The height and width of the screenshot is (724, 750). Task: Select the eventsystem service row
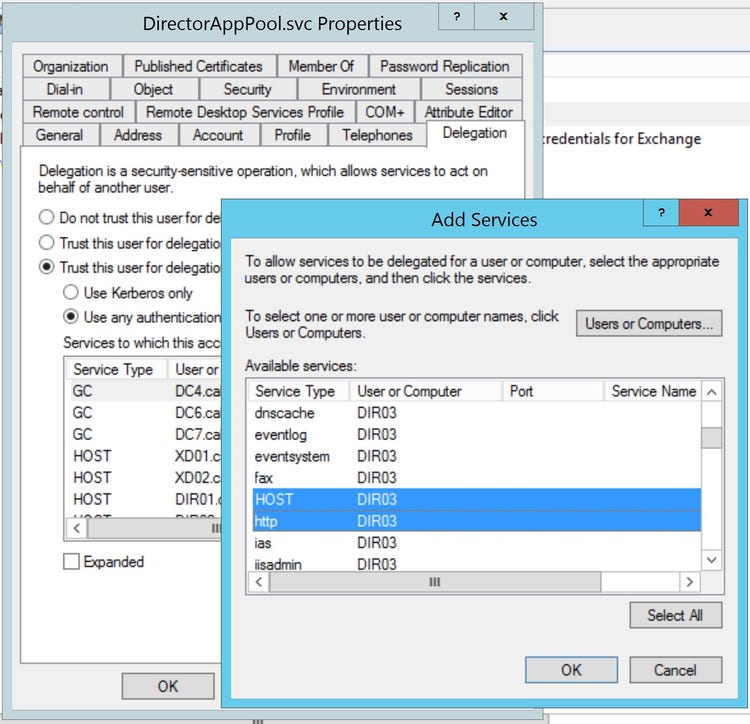click(476, 456)
